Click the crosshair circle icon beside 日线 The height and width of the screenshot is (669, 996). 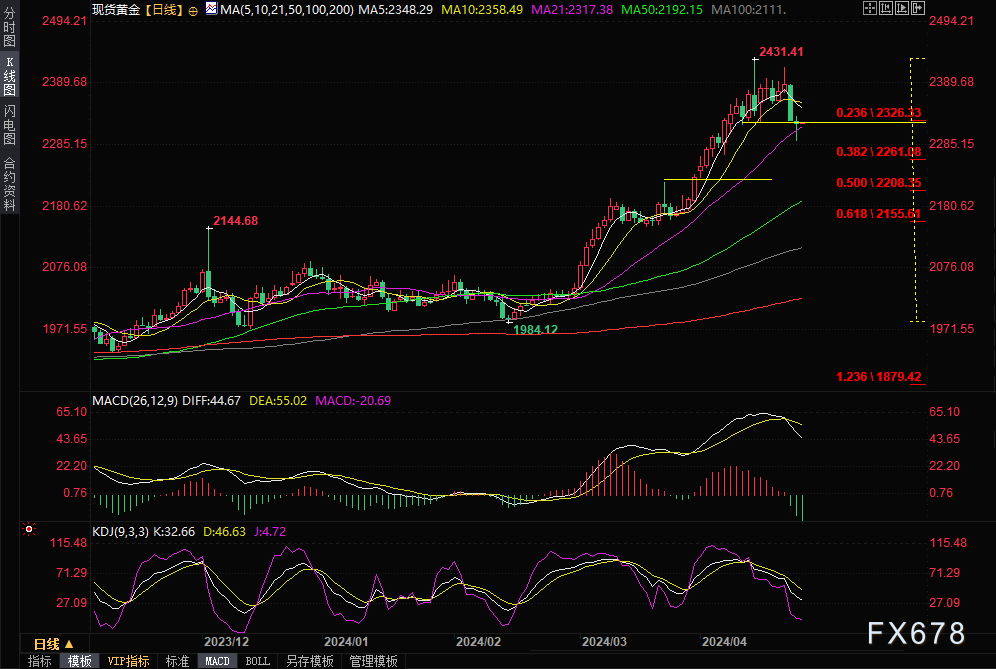pyautogui.click(x=193, y=8)
